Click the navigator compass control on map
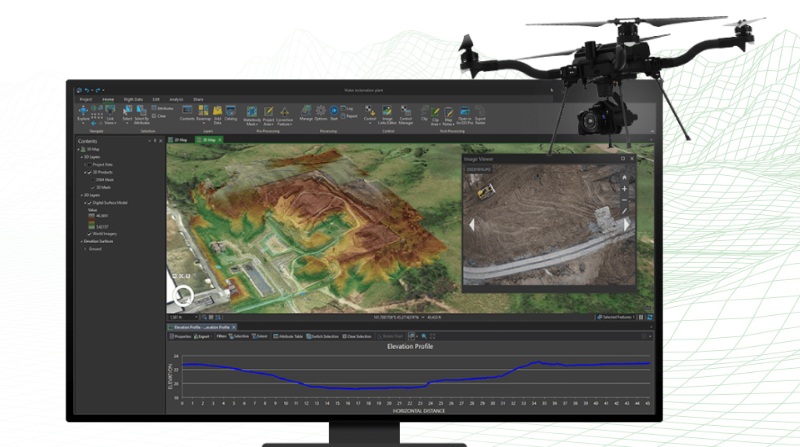 tap(183, 295)
